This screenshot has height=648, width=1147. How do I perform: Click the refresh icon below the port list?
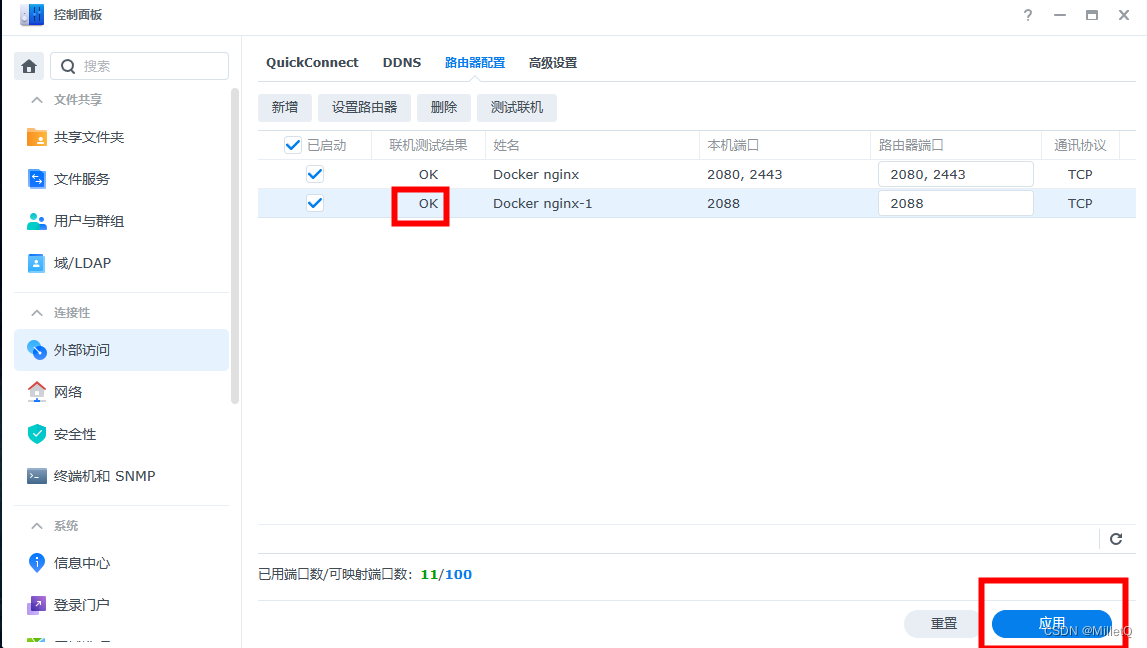(x=1116, y=538)
